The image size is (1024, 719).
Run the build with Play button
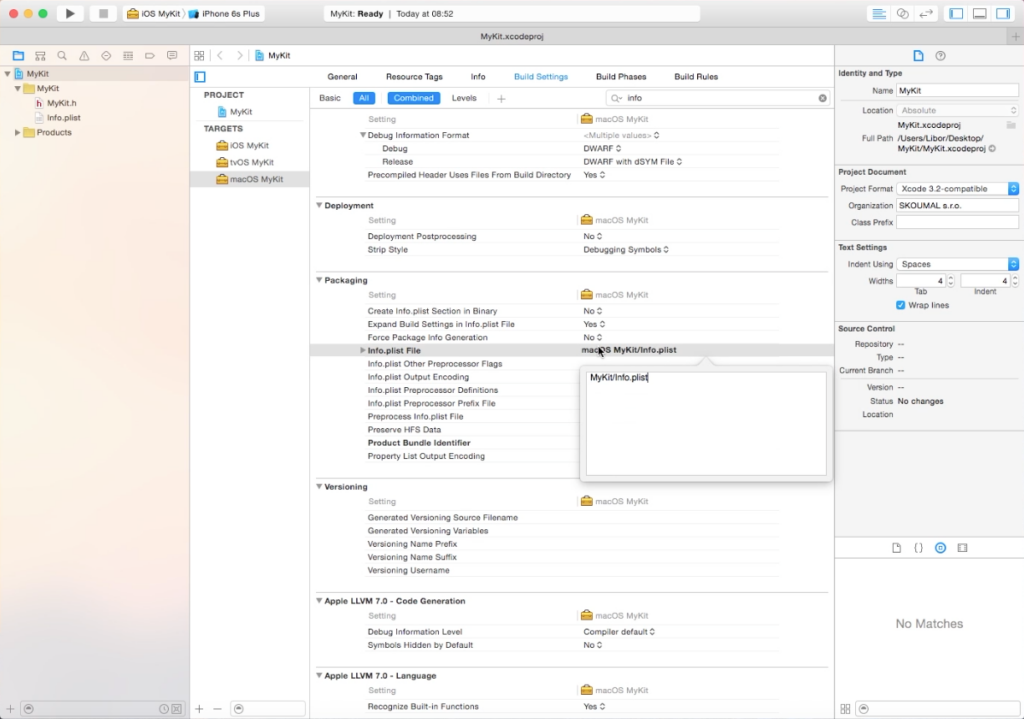coord(70,13)
